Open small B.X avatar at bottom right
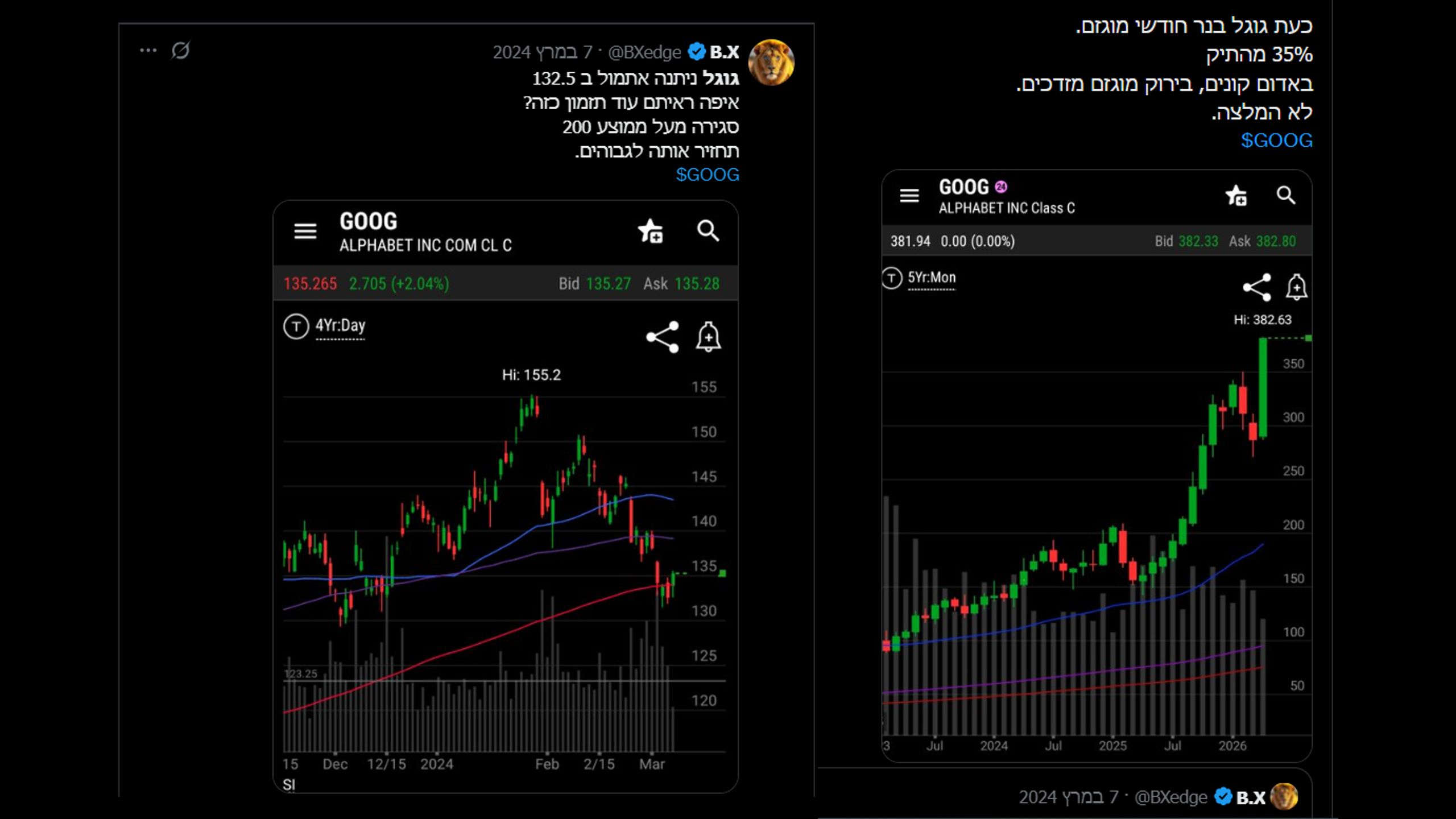The image size is (1456, 819). click(x=1284, y=796)
